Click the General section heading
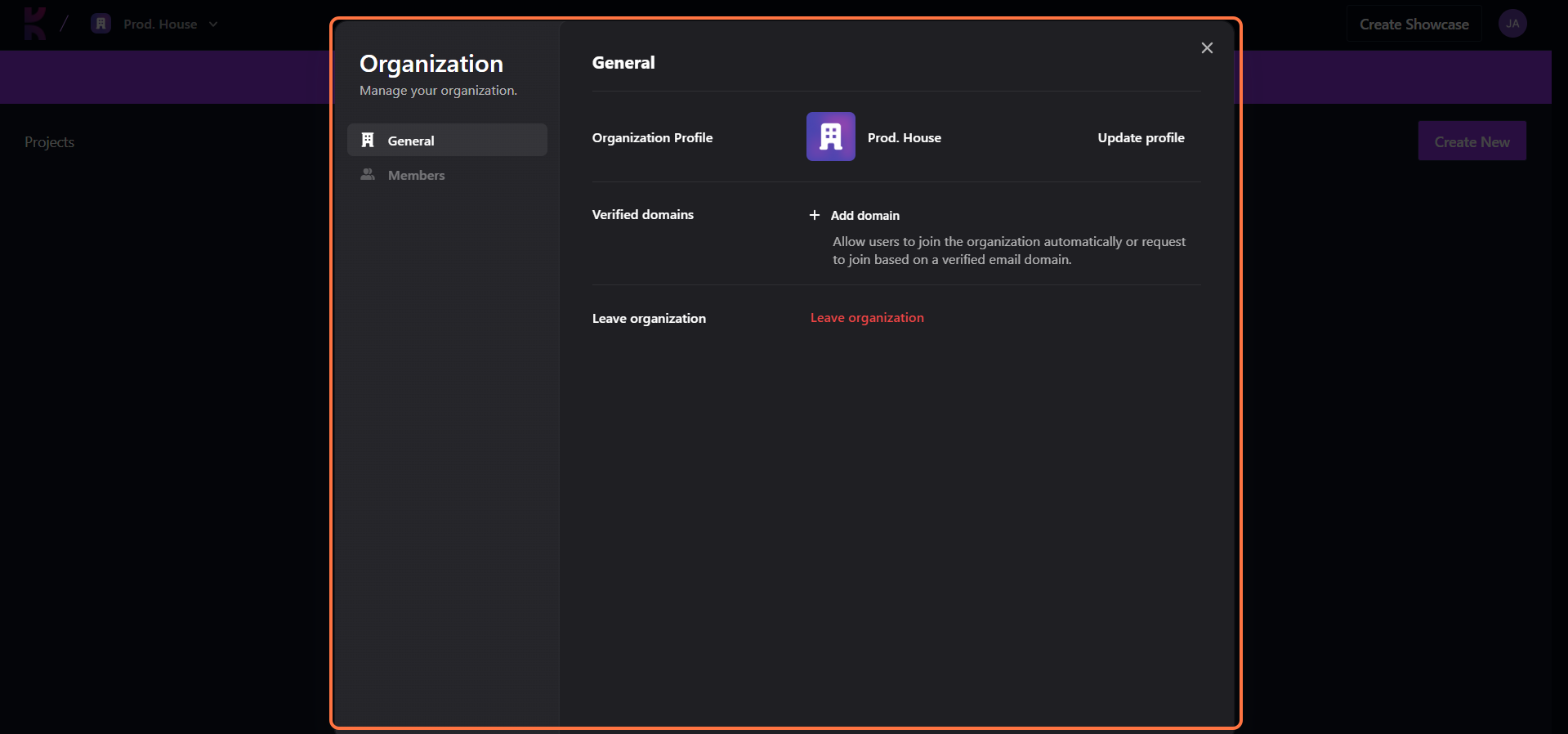The width and height of the screenshot is (1568, 734). (x=623, y=62)
